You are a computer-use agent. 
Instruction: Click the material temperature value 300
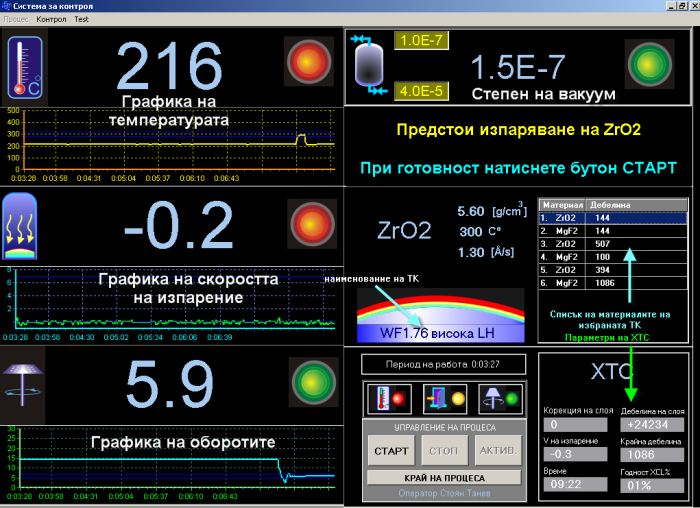[x=471, y=232]
